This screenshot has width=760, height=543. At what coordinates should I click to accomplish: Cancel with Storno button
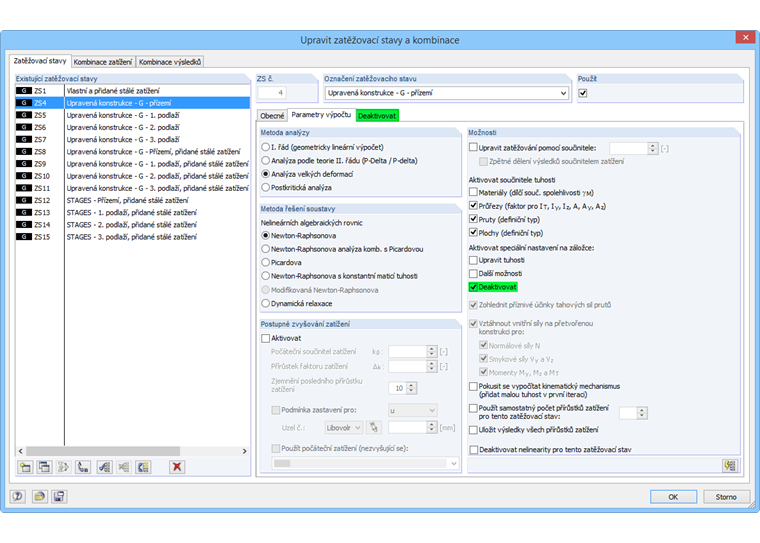point(726,497)
